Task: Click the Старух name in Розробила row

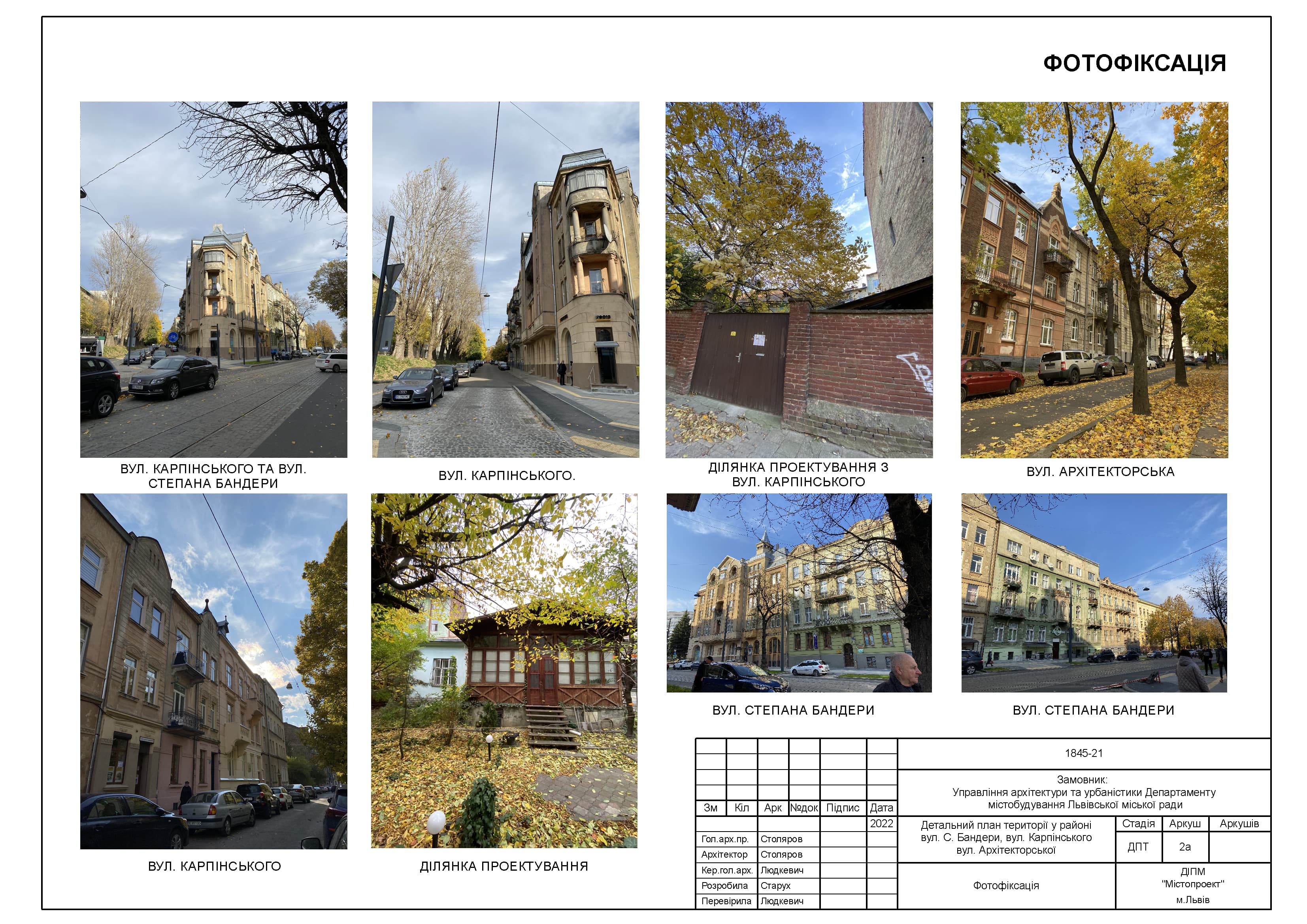Action: coord(775,885)
